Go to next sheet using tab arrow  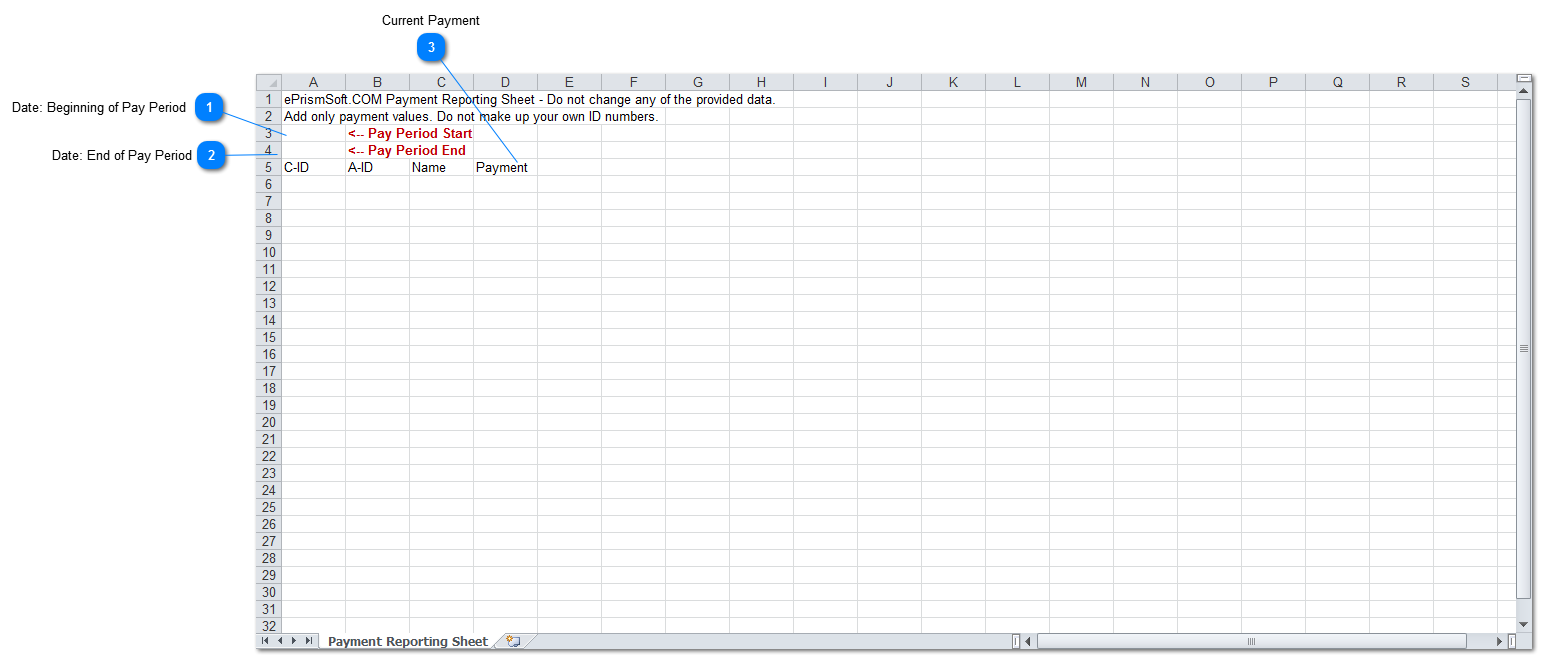(293, 641)
